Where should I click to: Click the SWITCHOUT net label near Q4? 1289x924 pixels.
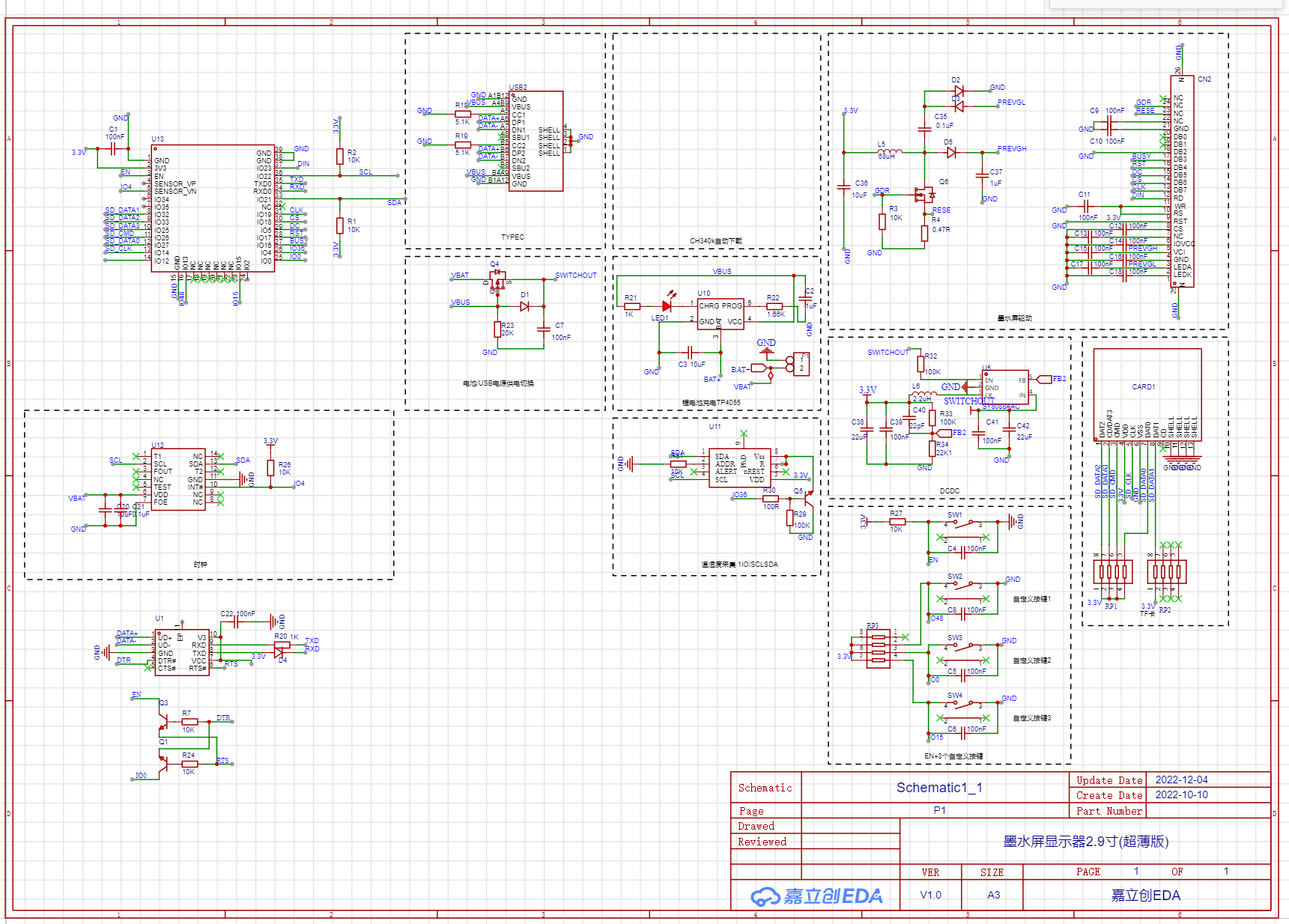tap(575, 276)
